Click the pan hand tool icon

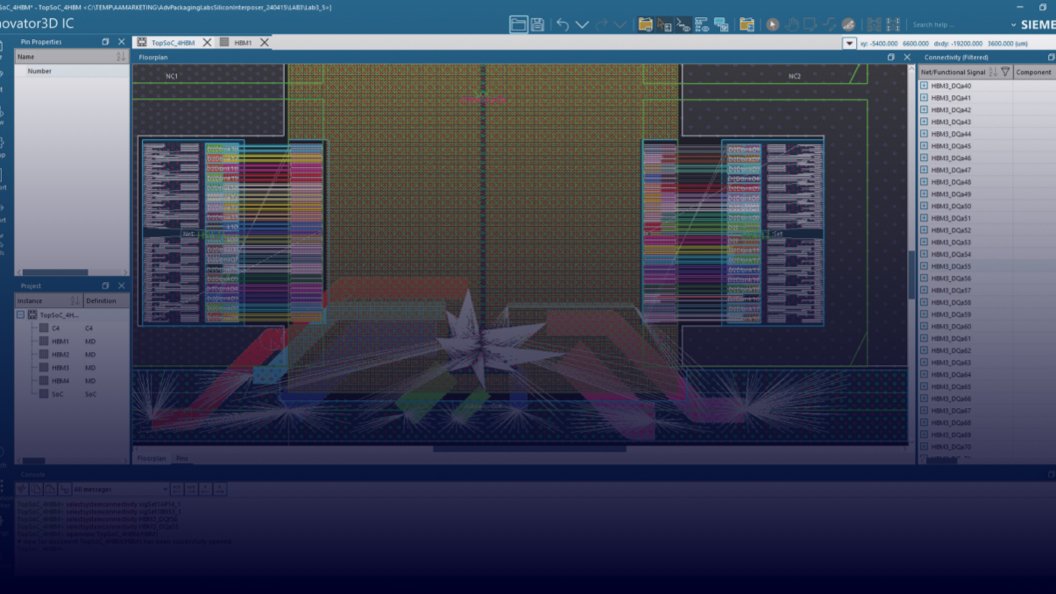tap(791, 24)
